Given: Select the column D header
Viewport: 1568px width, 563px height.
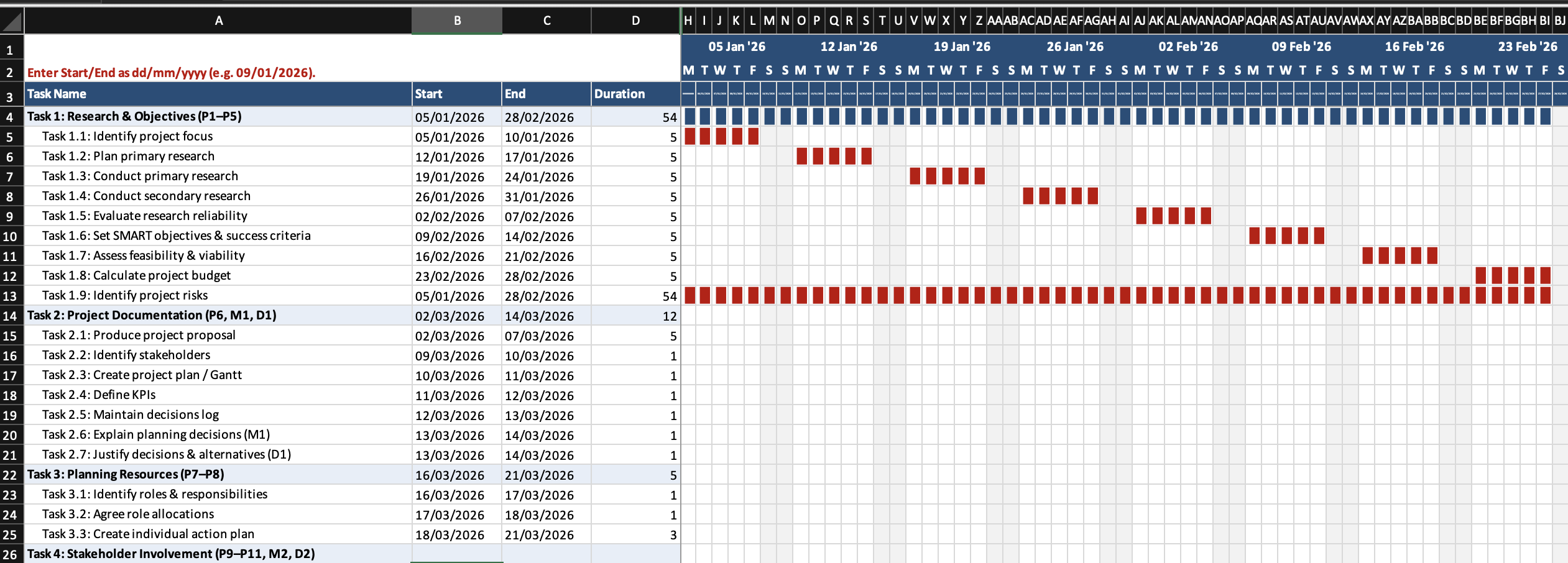Looking at the screenshot, I should click(635, 21).
